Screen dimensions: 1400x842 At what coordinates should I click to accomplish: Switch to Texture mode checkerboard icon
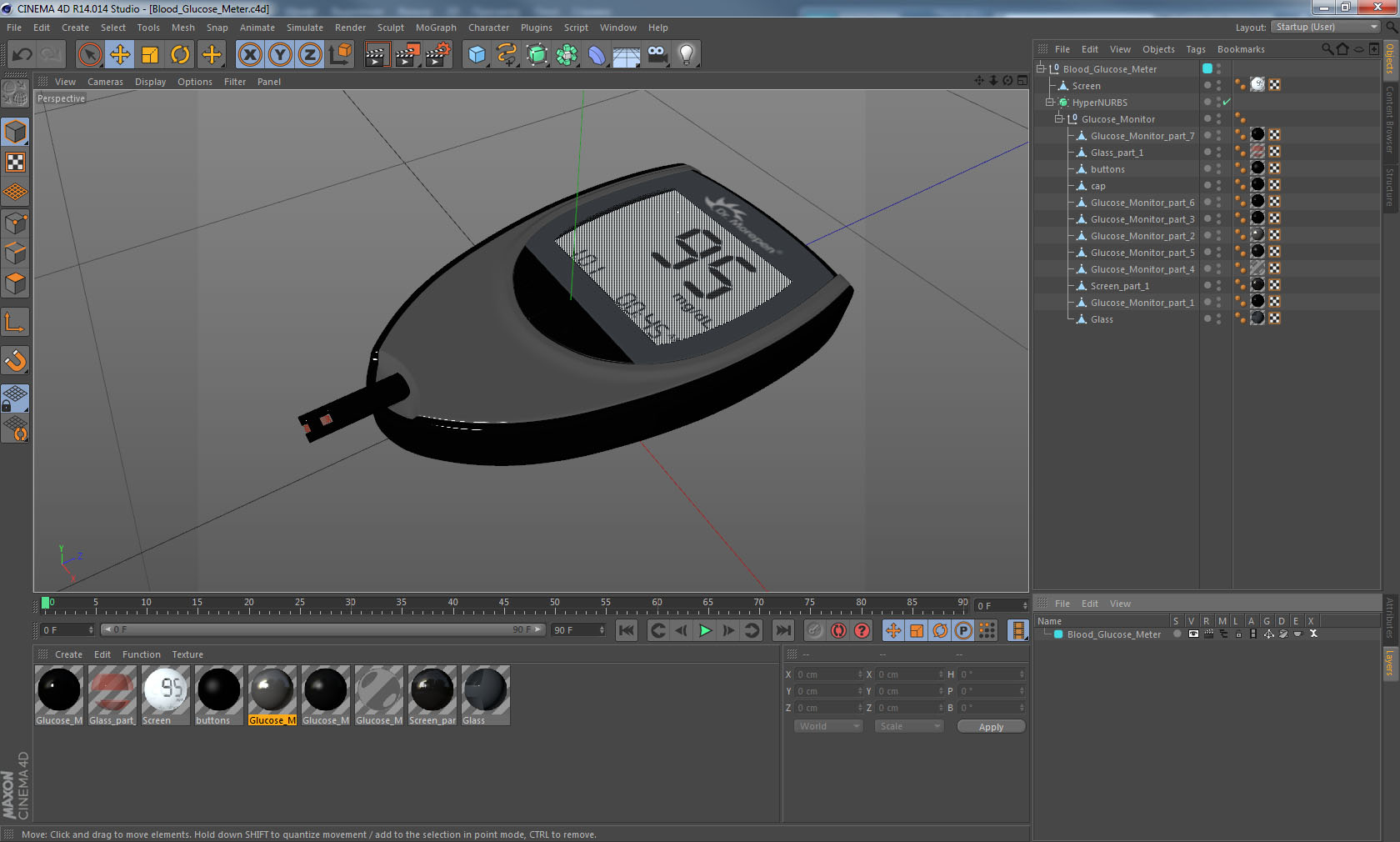(x=15, y=163)
